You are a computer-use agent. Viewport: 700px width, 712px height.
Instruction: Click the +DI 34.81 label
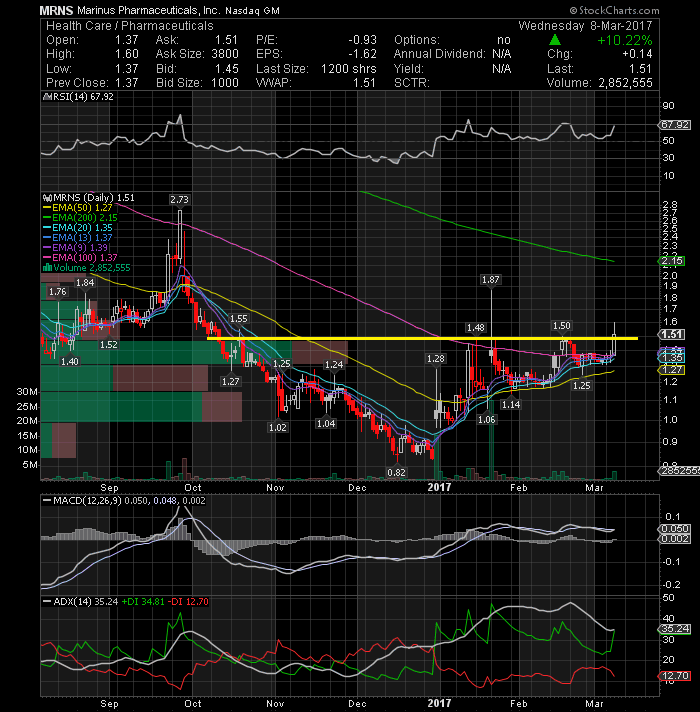tap(143, 602)
